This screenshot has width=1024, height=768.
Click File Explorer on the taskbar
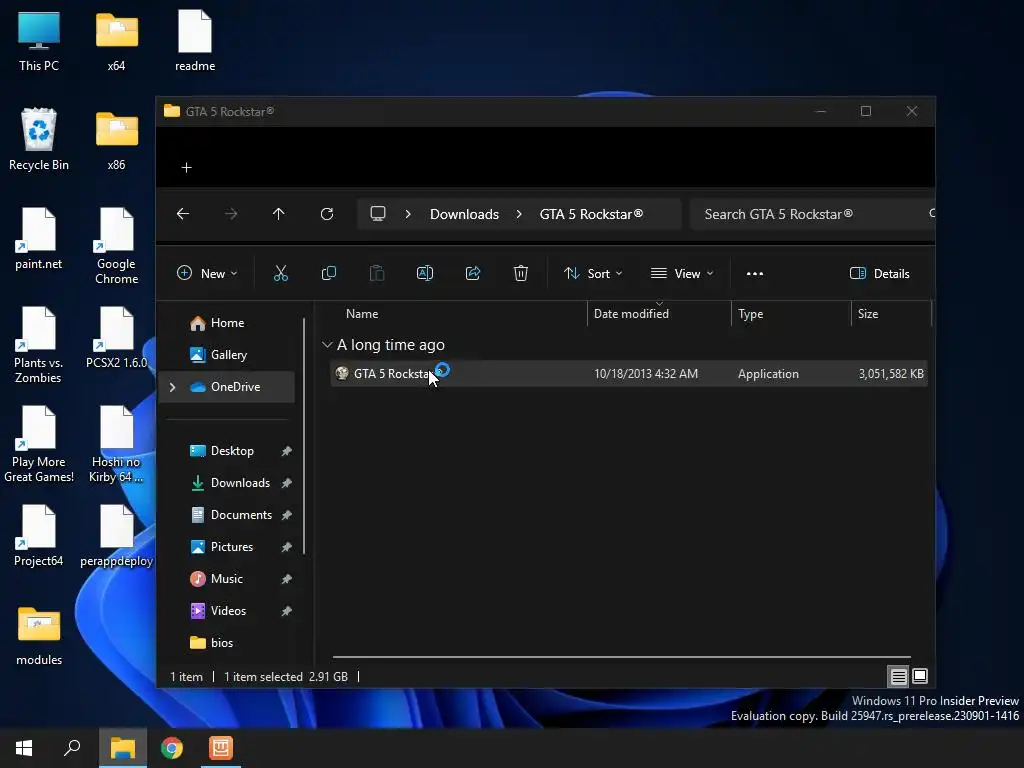(x=123, y=748)
